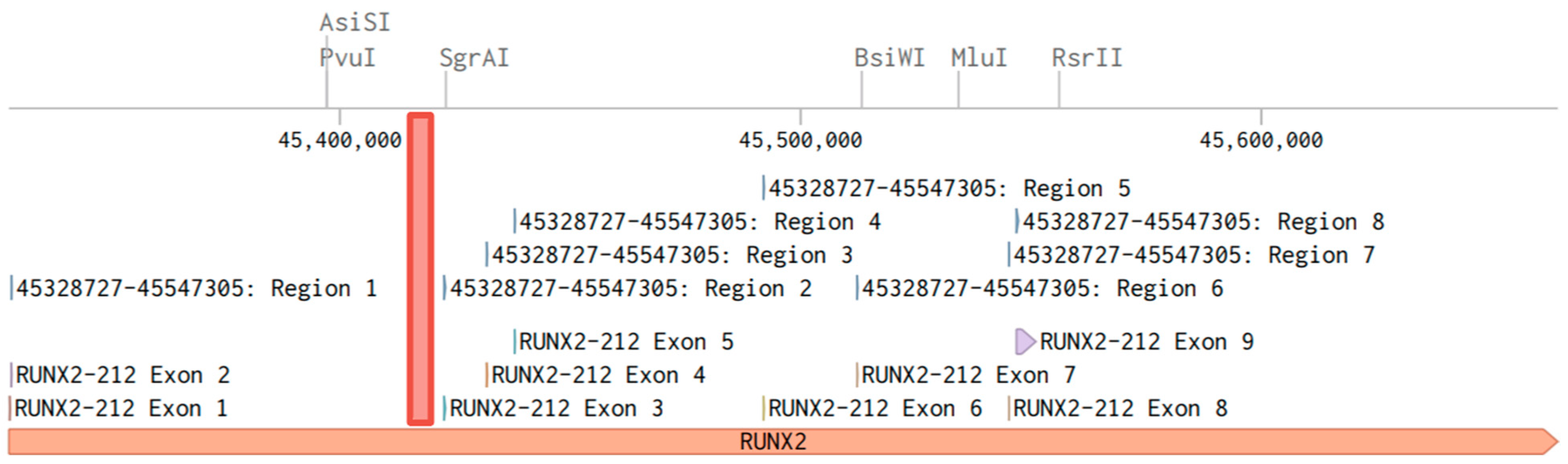Image resolution: width=1568 pixels, height=464 pixels.
Task: Select the SgrAI restriction site
Action: click(x=474, y=58)
